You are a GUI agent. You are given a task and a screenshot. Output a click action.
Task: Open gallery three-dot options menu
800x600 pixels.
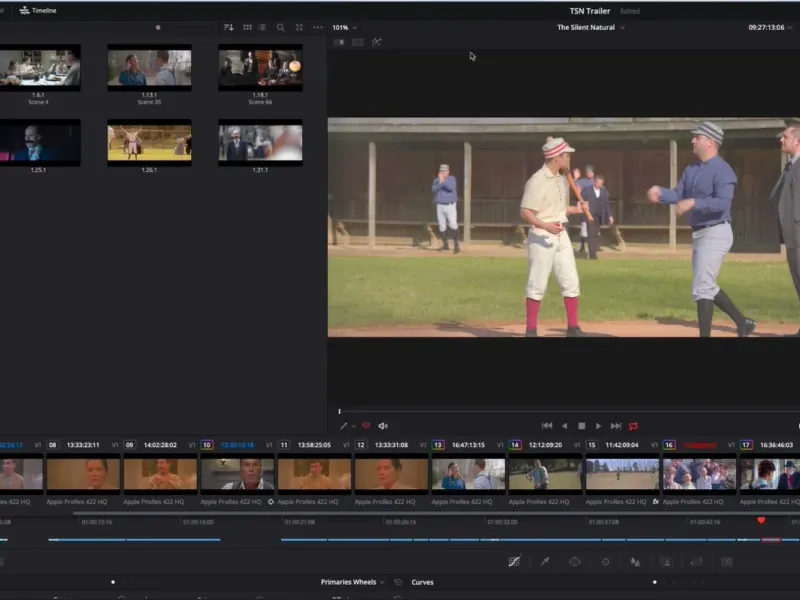coord(318,28)
